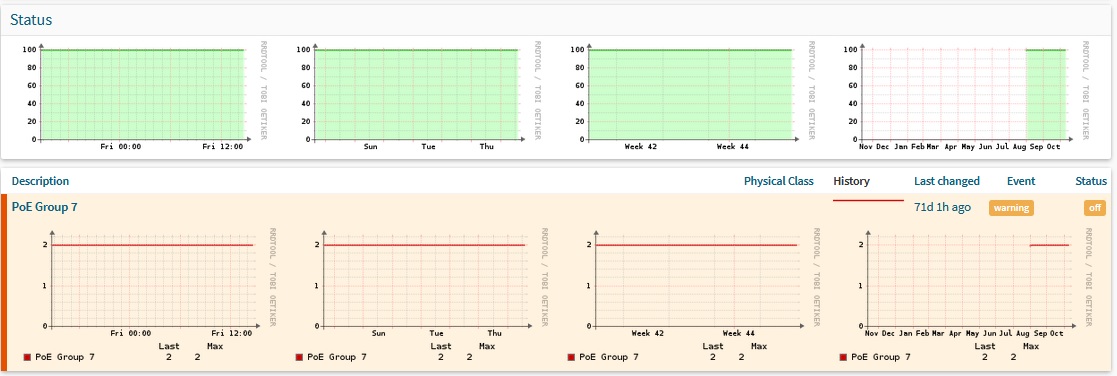Viewport: 1117px width, 376px height.
Task: Open the PoE Group 7 entry link
Action: 45,207
